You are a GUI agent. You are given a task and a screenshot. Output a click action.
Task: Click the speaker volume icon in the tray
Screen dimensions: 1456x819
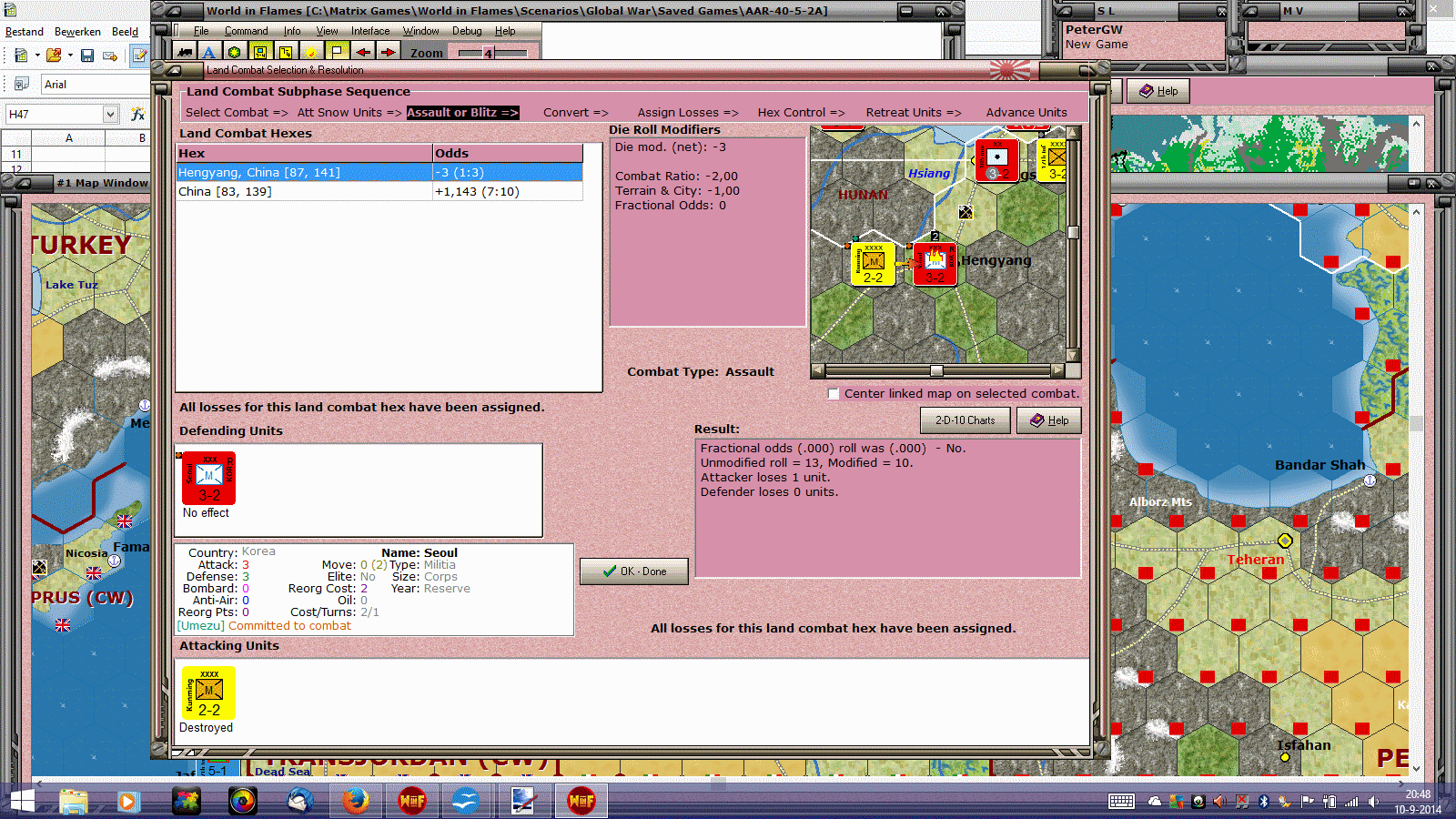tap(1373, 802)
